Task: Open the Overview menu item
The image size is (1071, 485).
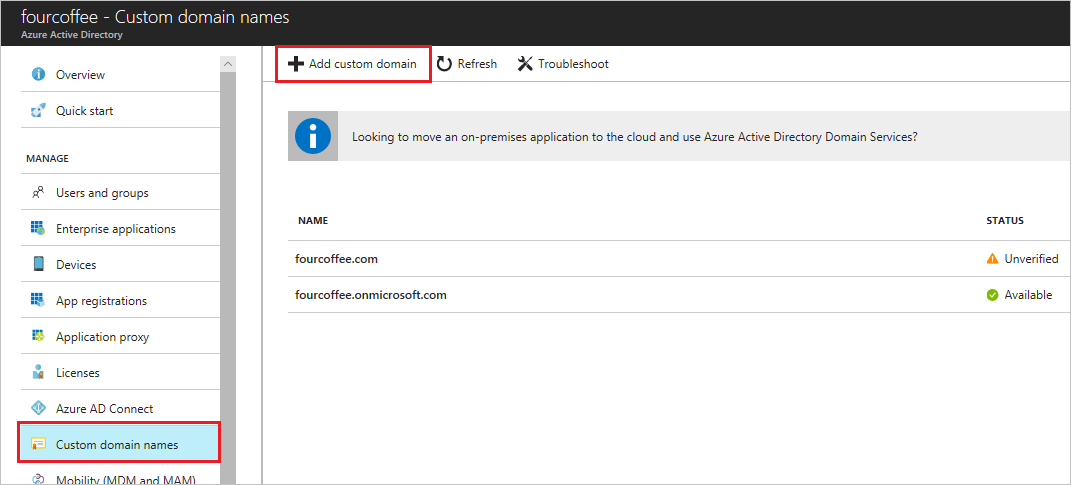Action: coord(120,74)
